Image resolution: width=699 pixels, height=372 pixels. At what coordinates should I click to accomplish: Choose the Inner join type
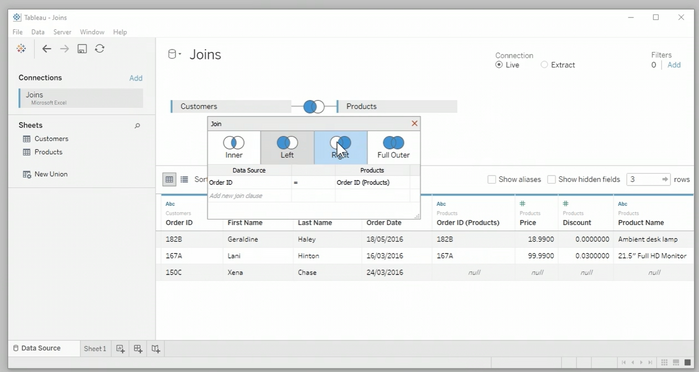234,148
